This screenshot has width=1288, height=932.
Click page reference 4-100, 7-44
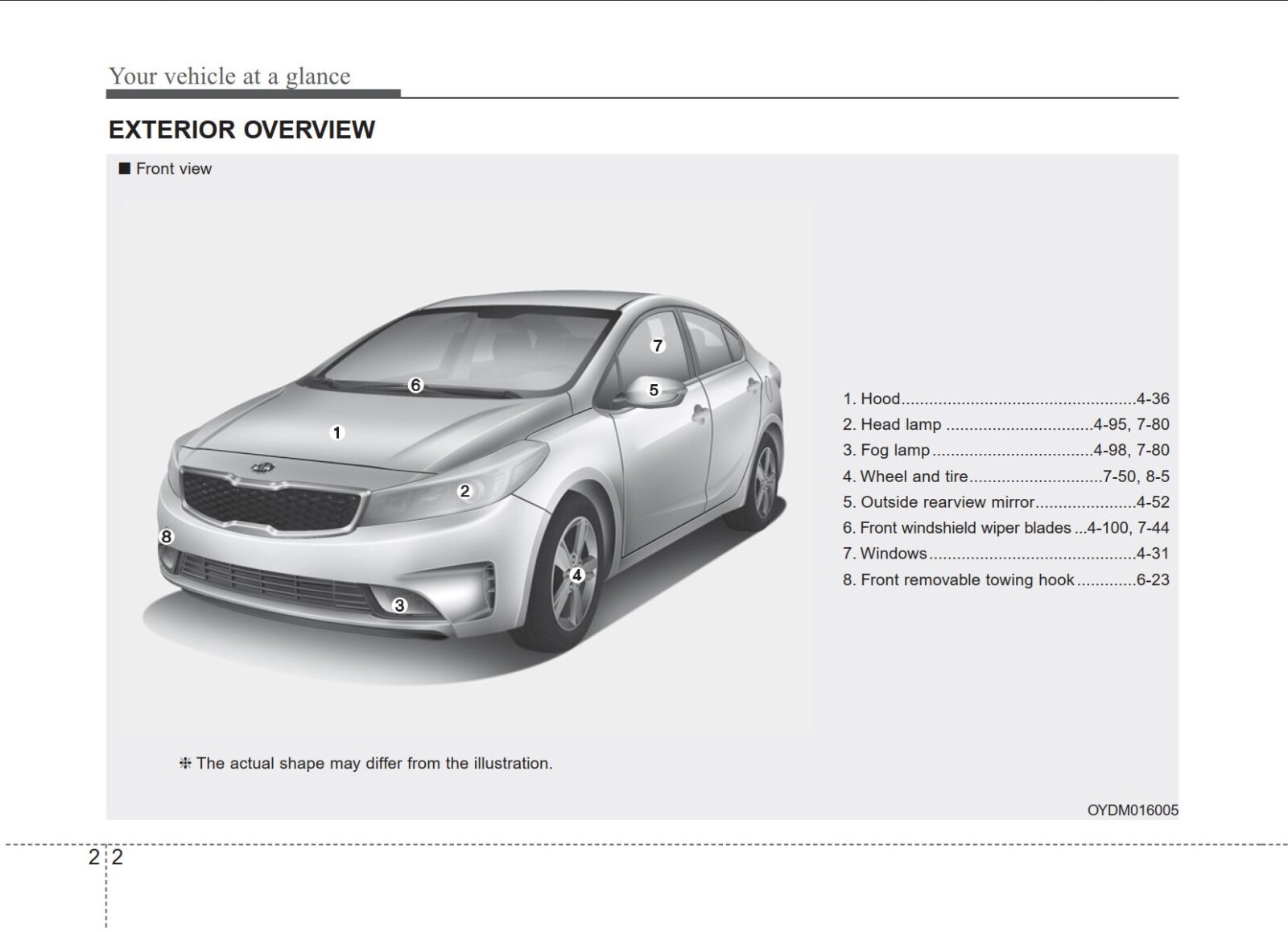coord(1128,528)
